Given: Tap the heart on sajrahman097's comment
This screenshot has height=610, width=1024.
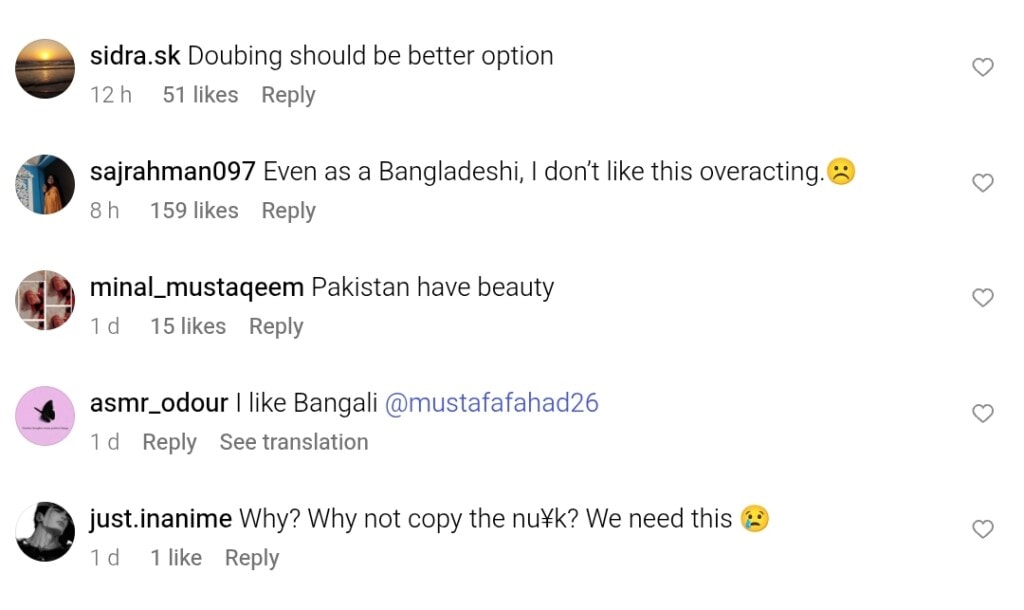Looking at the screenshot, I should [983, 183].
